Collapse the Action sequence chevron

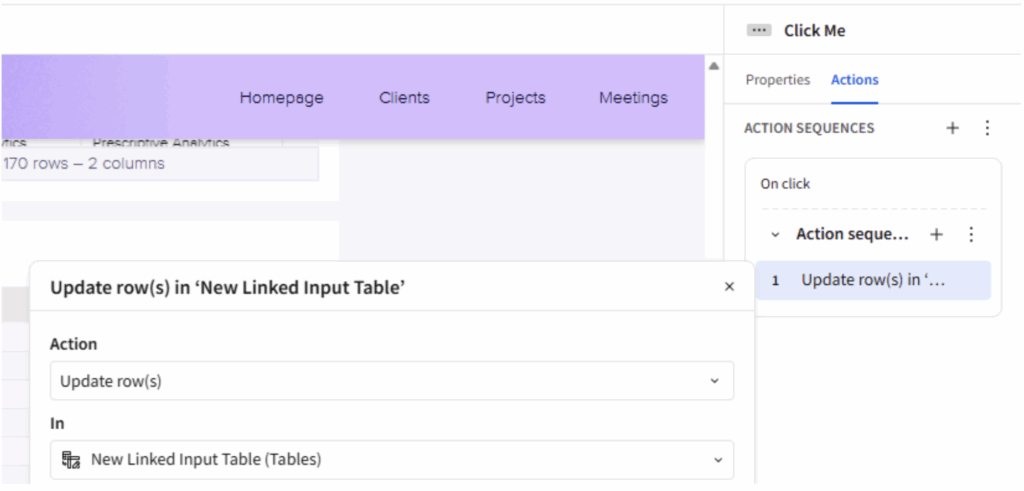[x=775, y=235]
